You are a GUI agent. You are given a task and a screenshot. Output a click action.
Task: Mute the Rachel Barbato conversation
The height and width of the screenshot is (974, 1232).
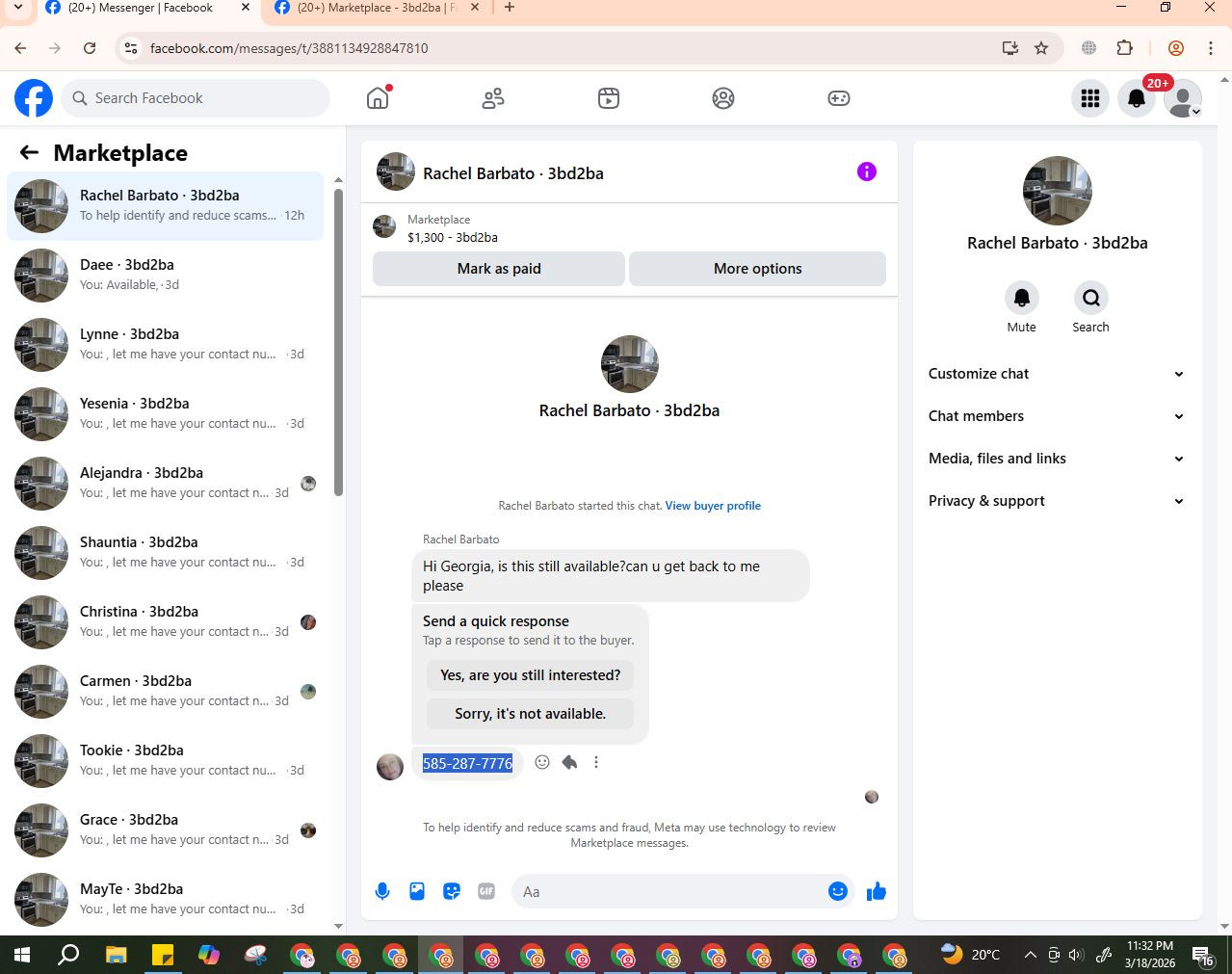point(1022,298)
